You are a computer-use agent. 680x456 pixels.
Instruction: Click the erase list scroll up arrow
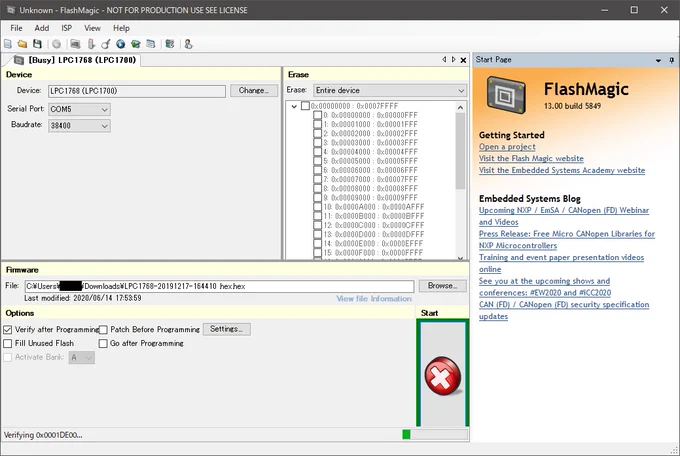pos(460,107)
